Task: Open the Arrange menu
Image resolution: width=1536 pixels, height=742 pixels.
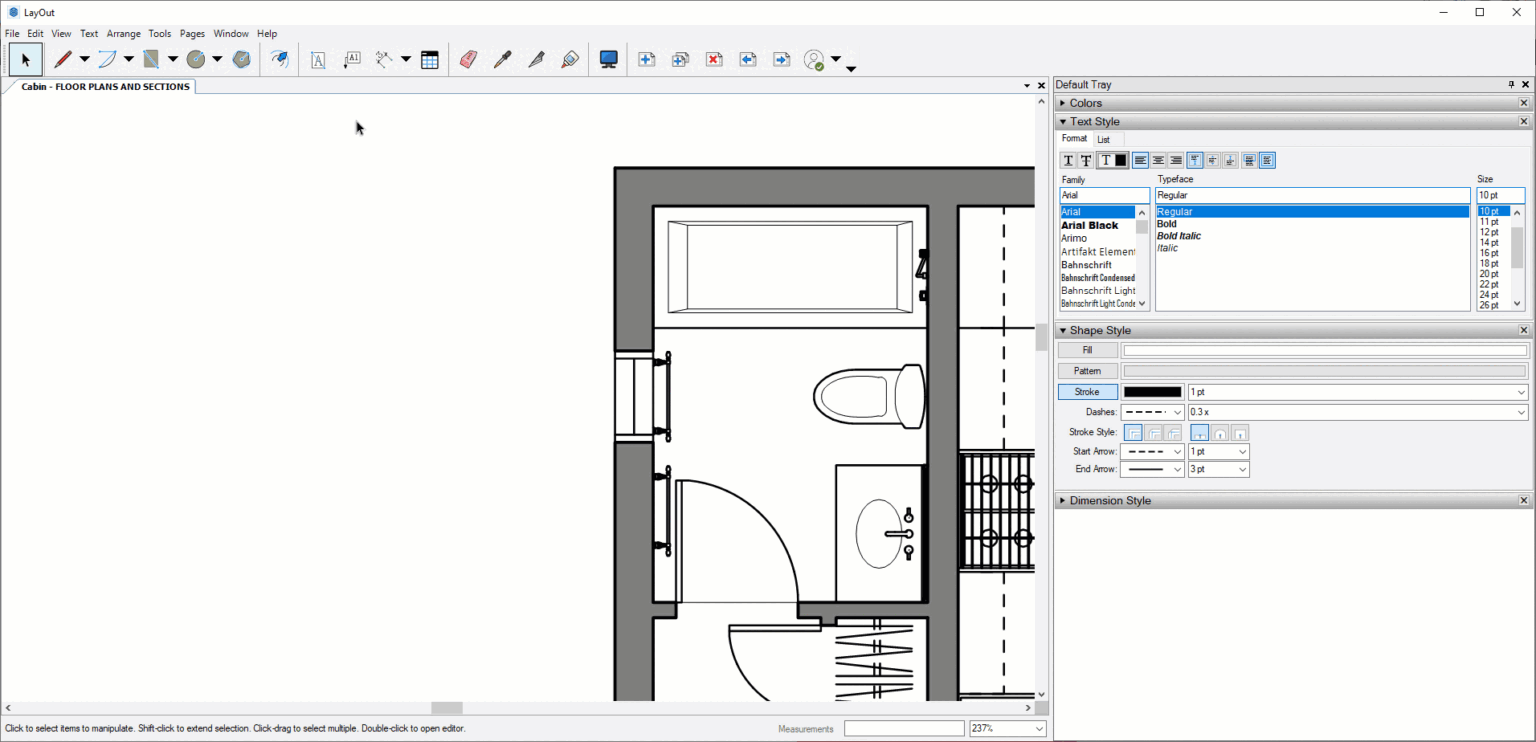Action: coord(124,33)
